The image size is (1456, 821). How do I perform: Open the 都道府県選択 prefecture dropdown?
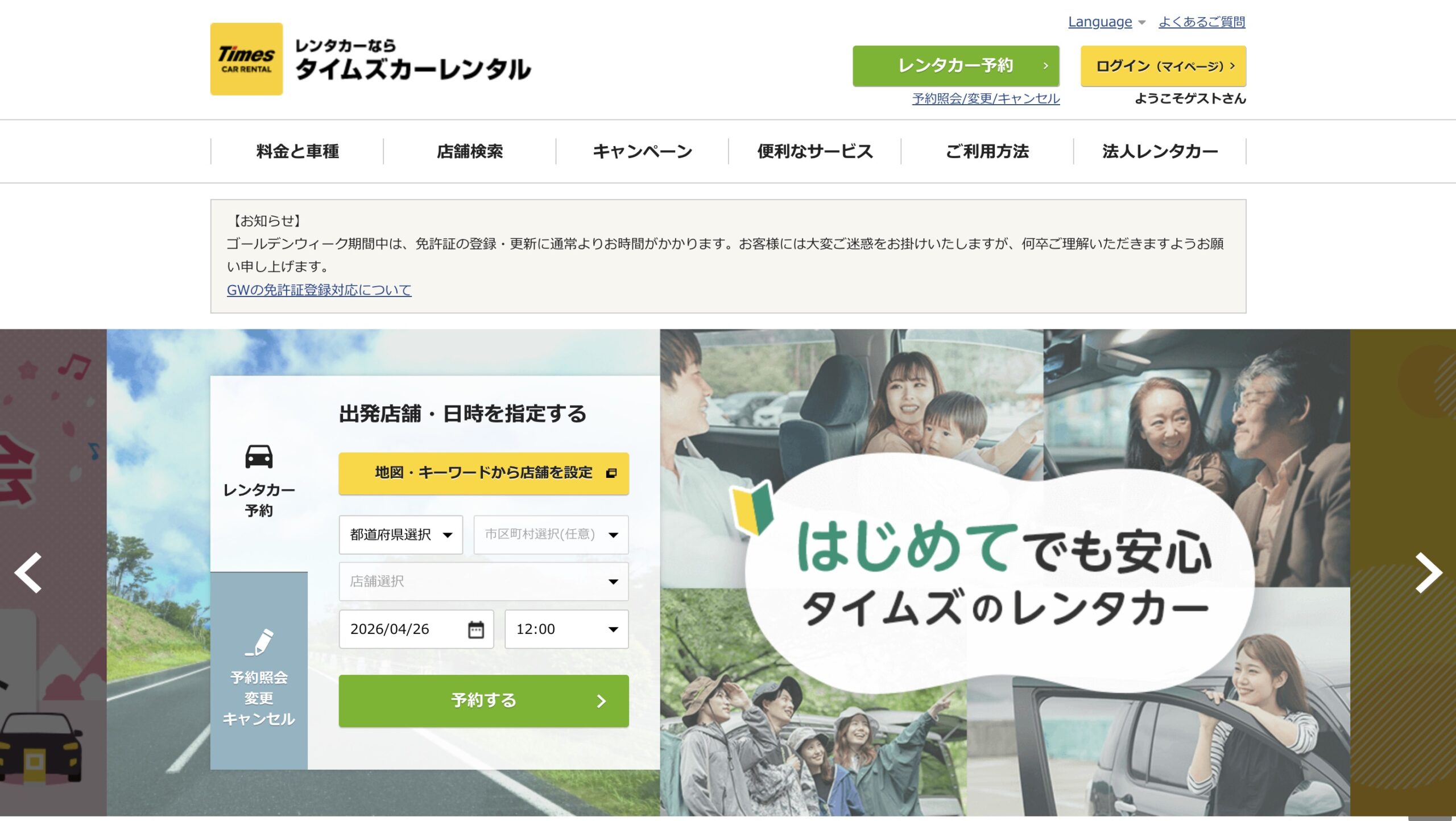pyautogui.click(x=400, y=534)
